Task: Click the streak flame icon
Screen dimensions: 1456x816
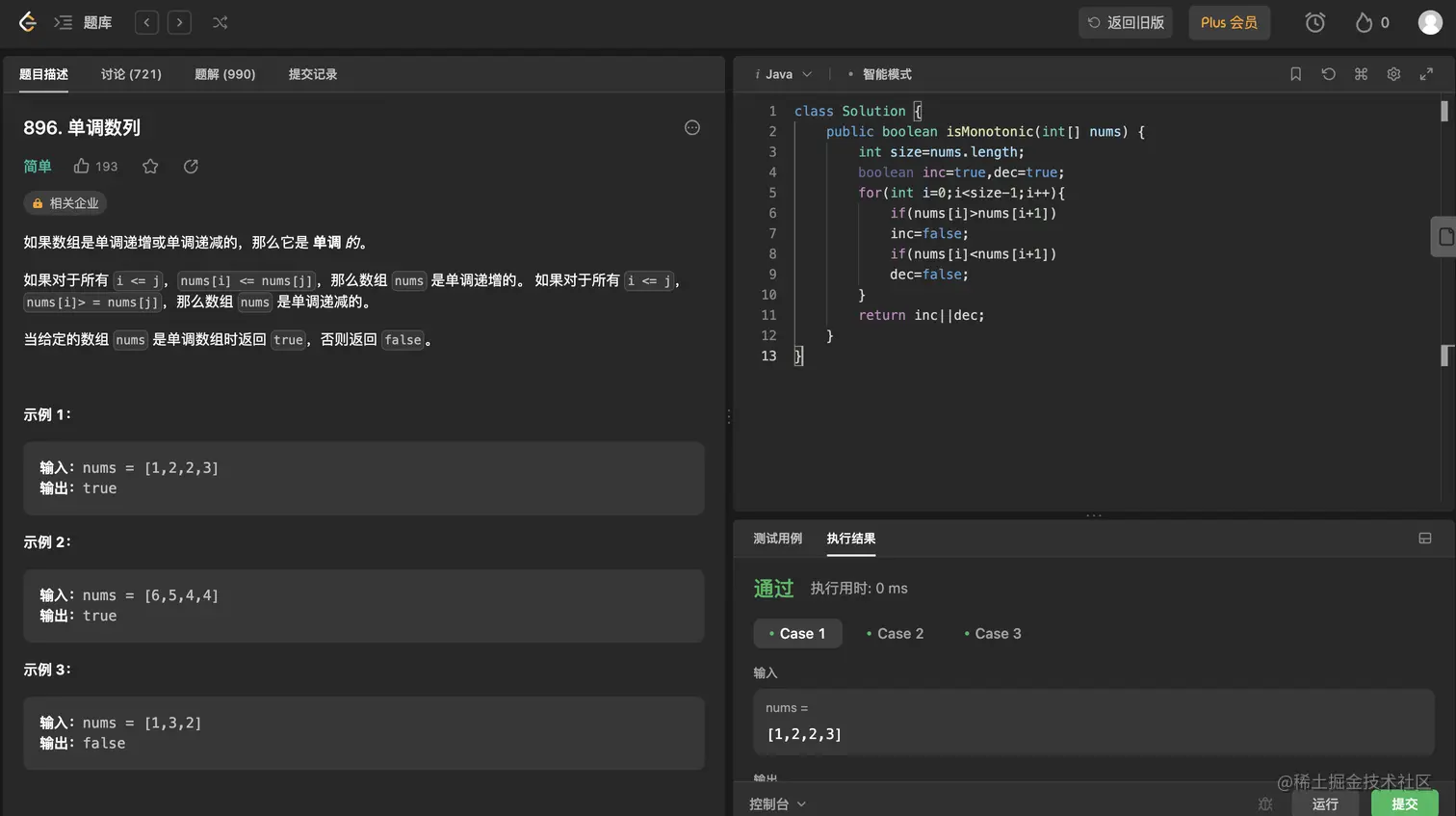Action: point(1364,22)
